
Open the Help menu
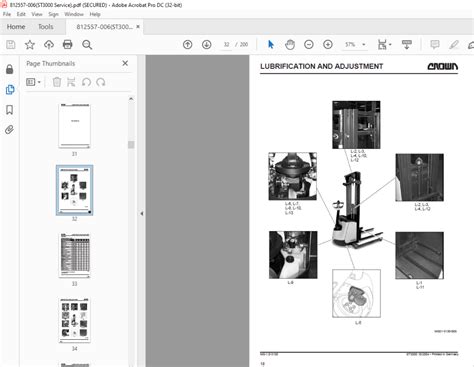pos(95,14)
